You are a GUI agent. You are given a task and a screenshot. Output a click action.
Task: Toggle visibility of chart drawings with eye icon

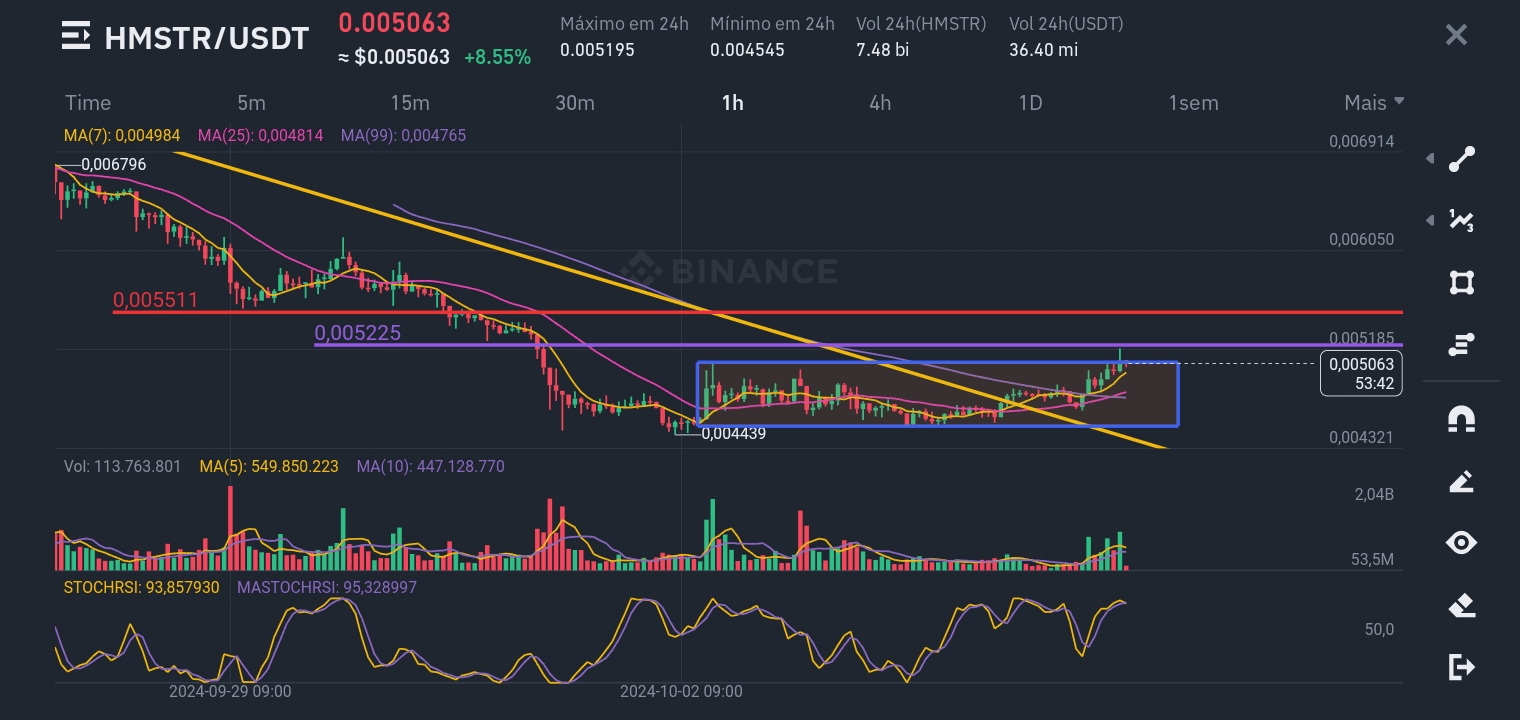point(1461,542)
